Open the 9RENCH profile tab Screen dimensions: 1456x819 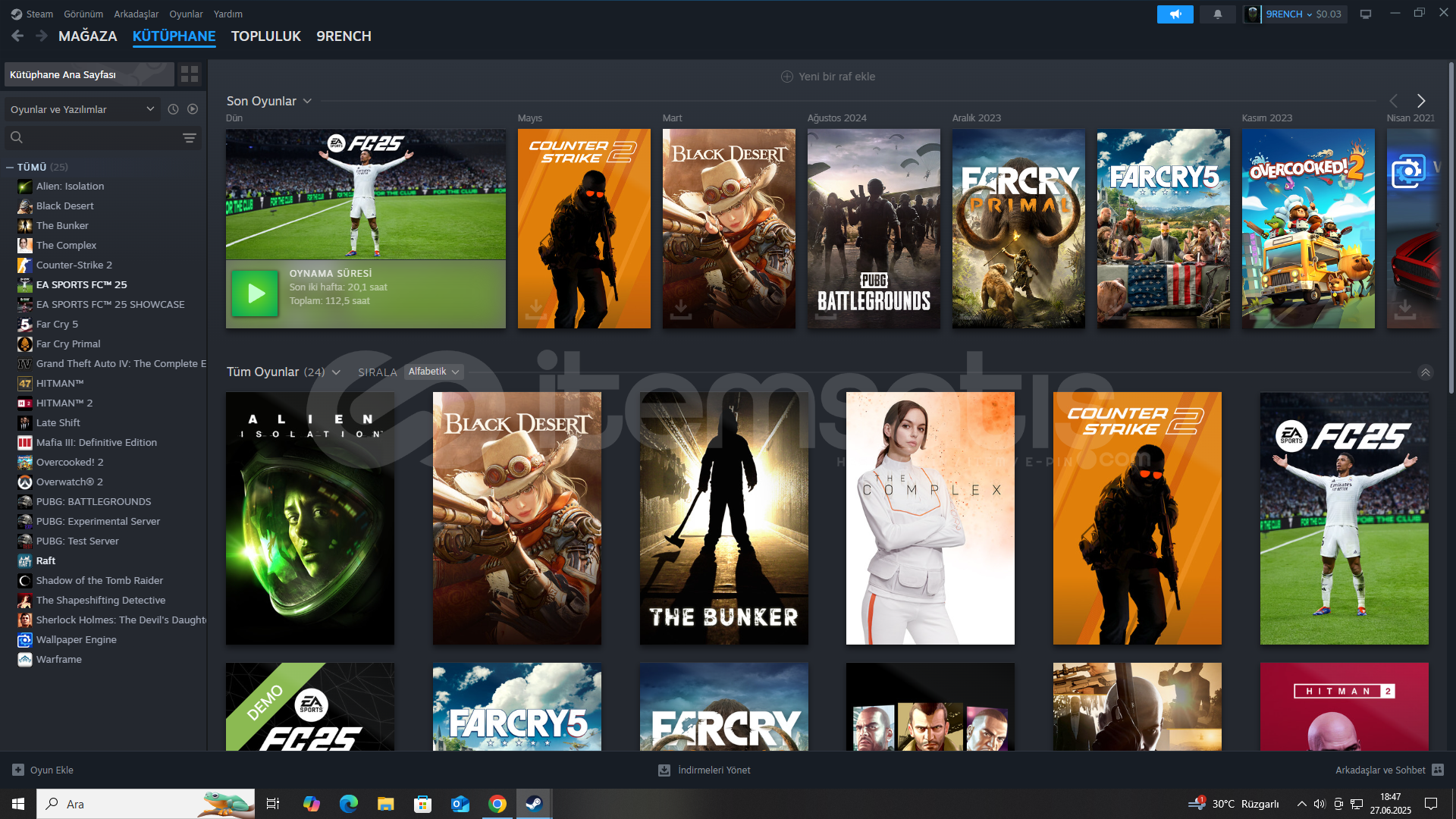pos(344,36)
